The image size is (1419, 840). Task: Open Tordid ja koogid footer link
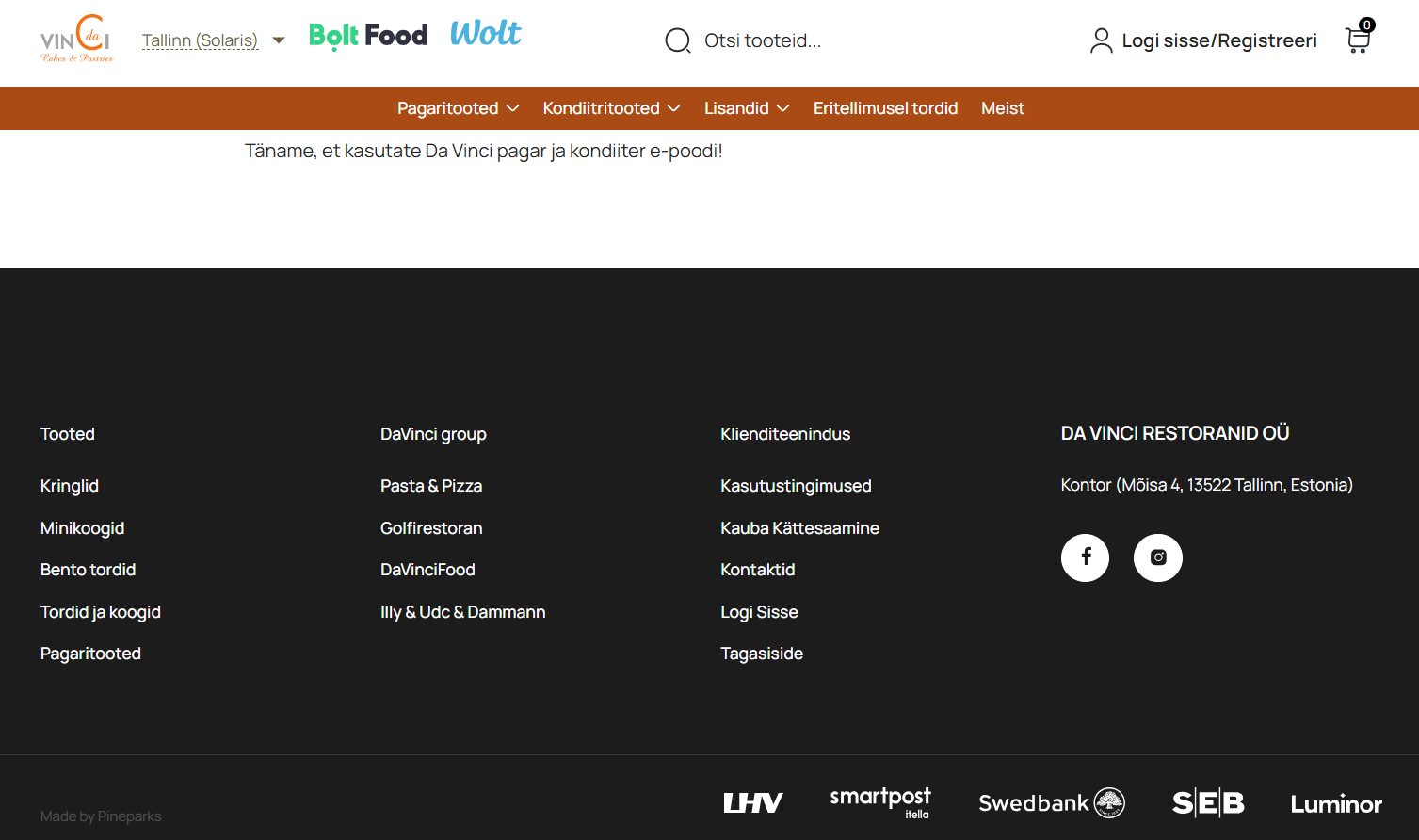pos(101,612)
